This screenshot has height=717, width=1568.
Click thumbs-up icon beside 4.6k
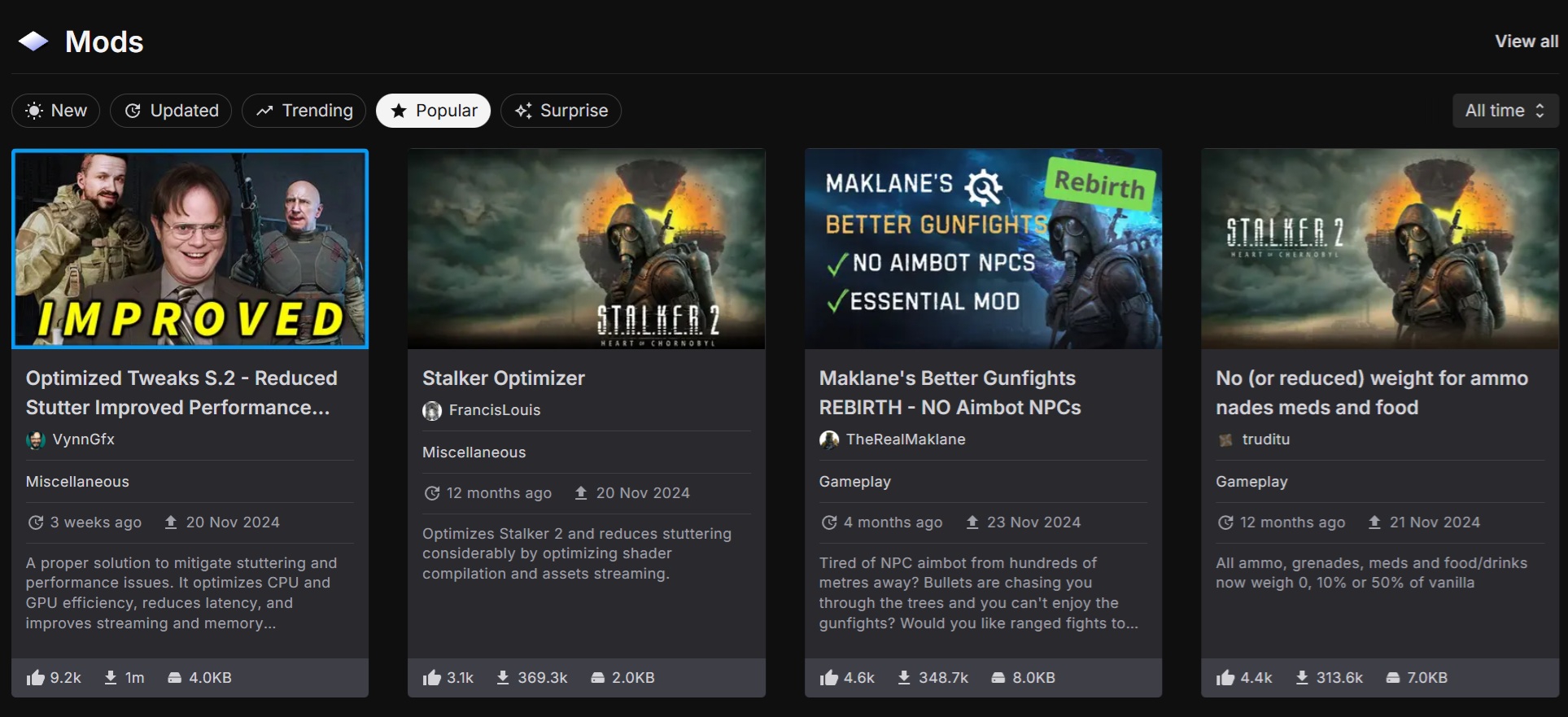tap(829, 678)
